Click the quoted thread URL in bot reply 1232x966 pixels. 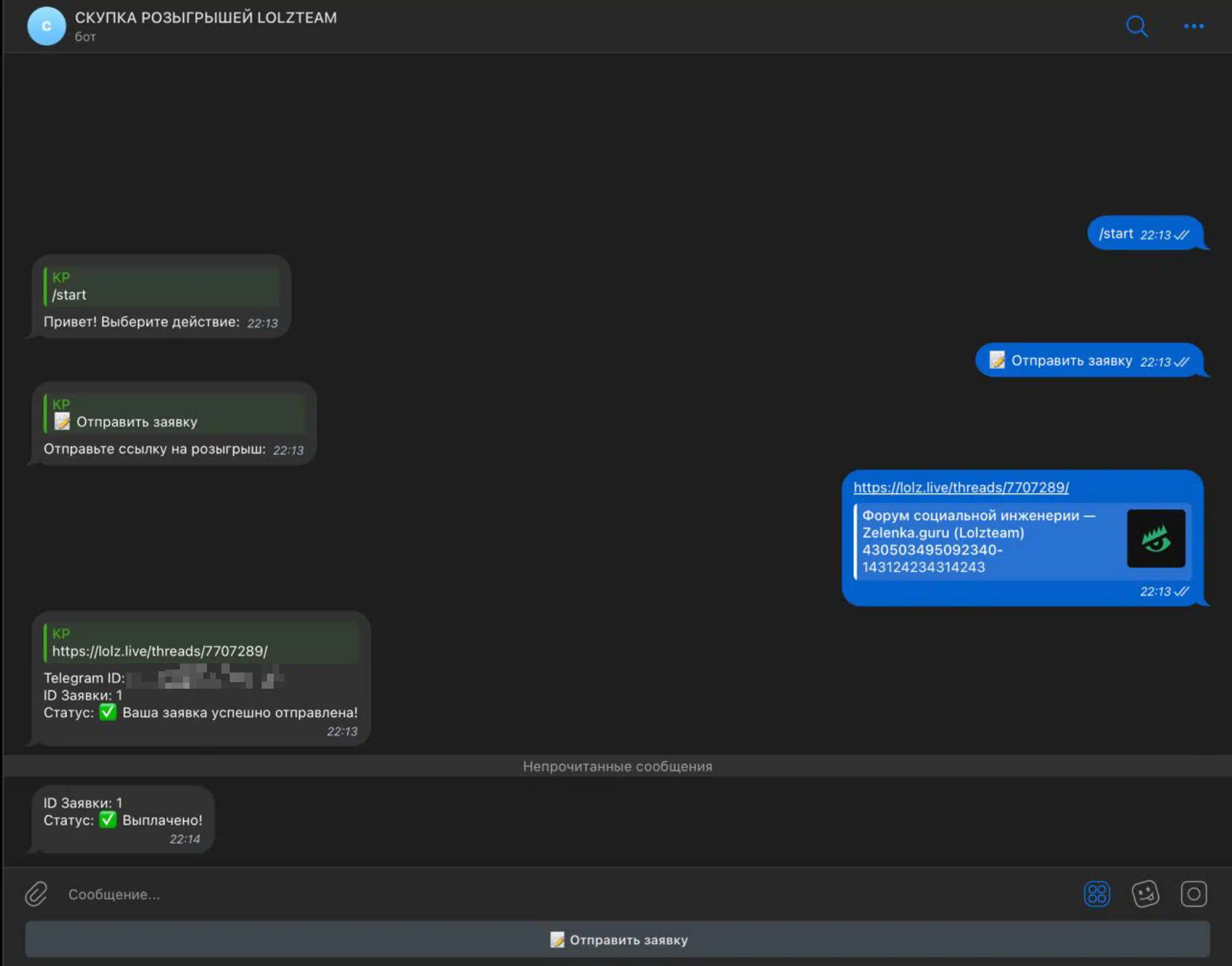point(202,643)
